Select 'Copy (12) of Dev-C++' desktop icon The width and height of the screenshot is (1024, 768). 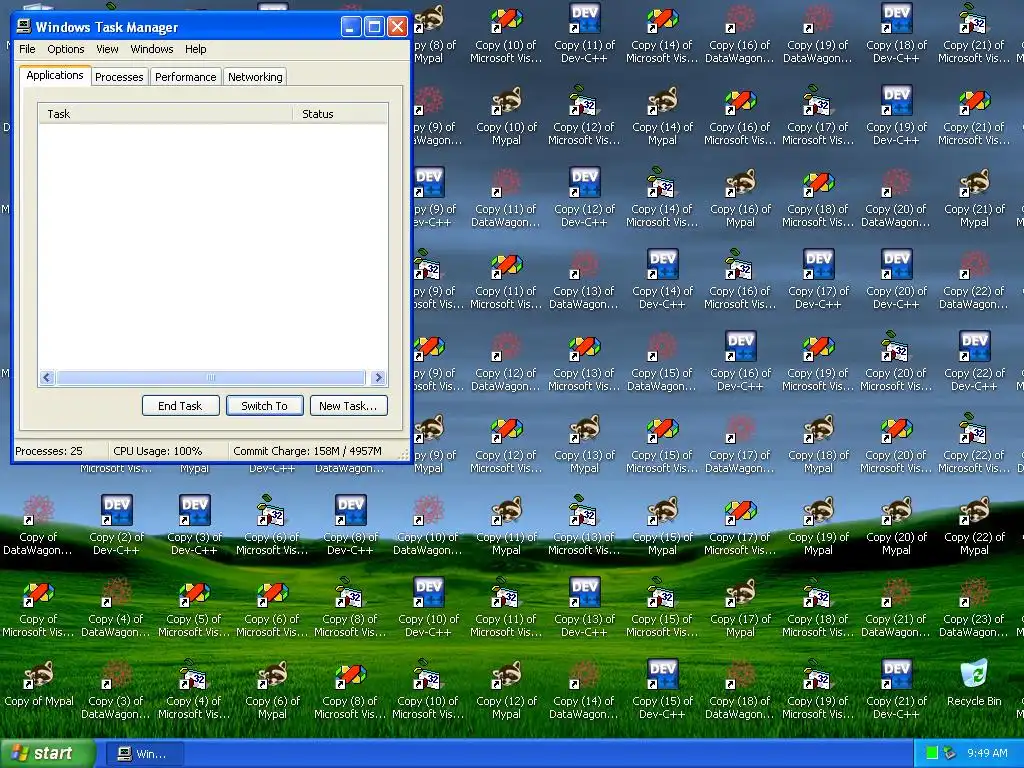click(584, 198)
